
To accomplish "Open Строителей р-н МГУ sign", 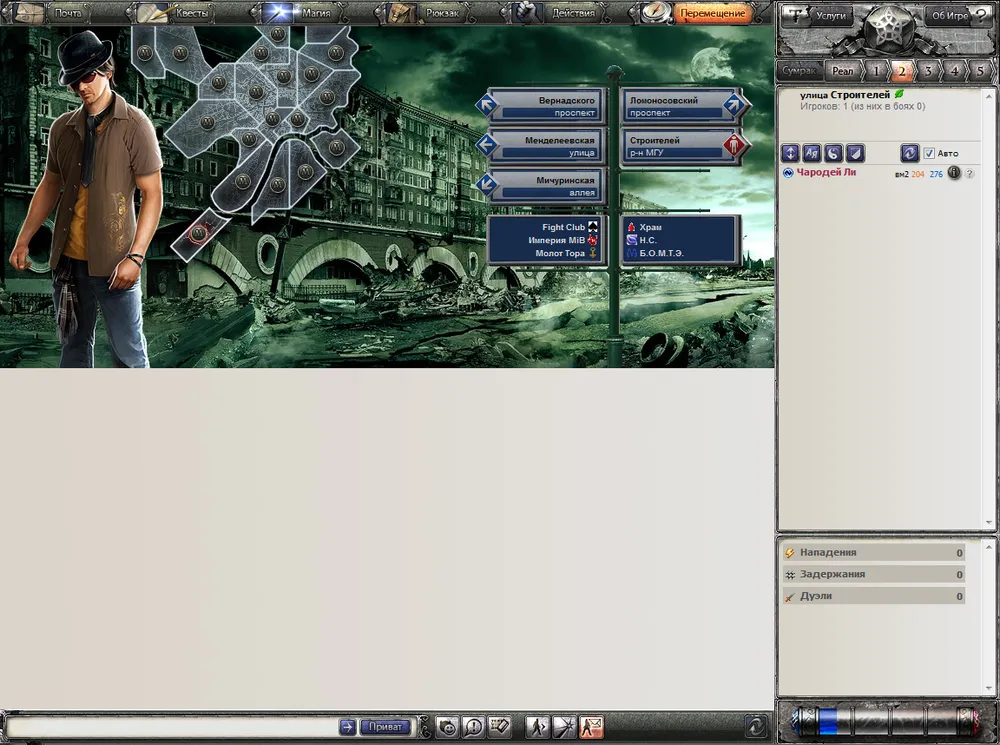I will coord(682,146).
